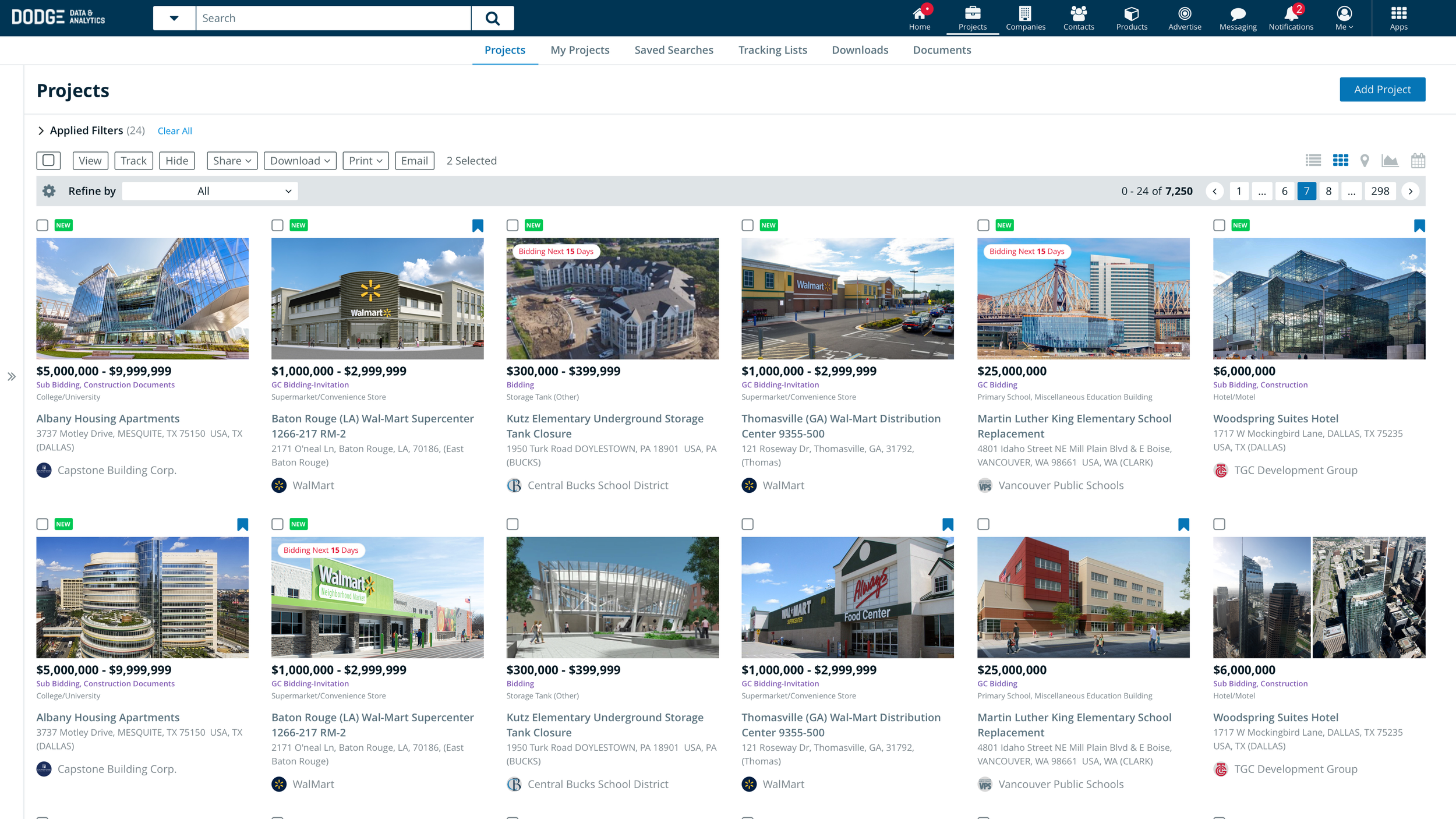Open the Share dropdown

[232, 161]
